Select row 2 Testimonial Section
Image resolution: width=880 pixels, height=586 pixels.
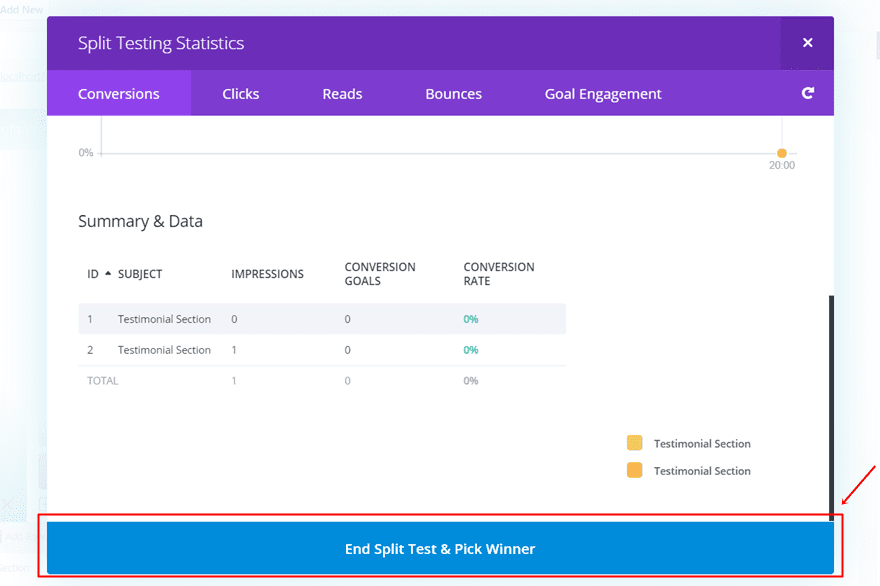point(164,350)
